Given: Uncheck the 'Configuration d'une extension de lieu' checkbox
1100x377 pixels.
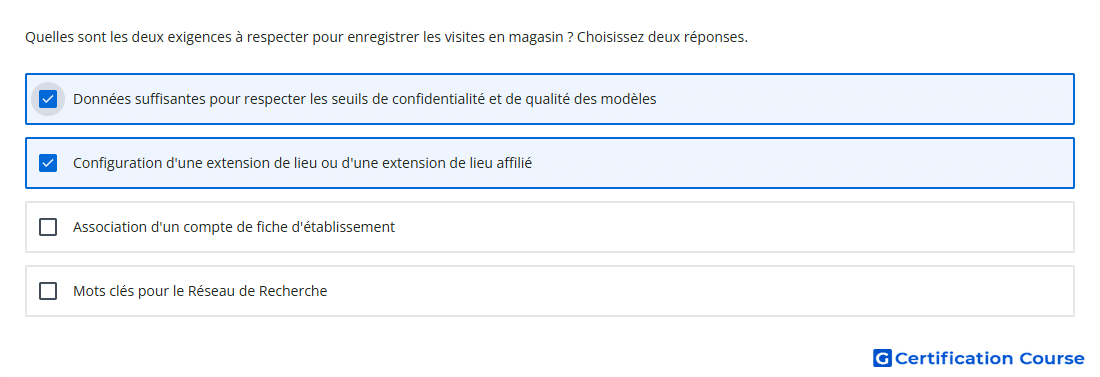Looking at the screenshot, I should pyautogui.click(x=48, y=164).
